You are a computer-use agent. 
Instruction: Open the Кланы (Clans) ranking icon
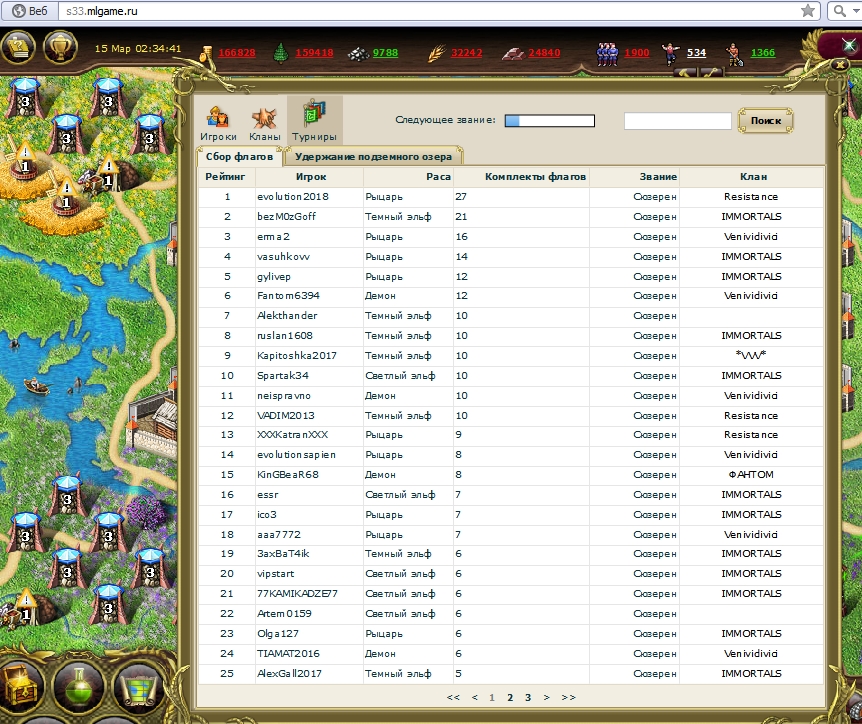pos(264,119)
